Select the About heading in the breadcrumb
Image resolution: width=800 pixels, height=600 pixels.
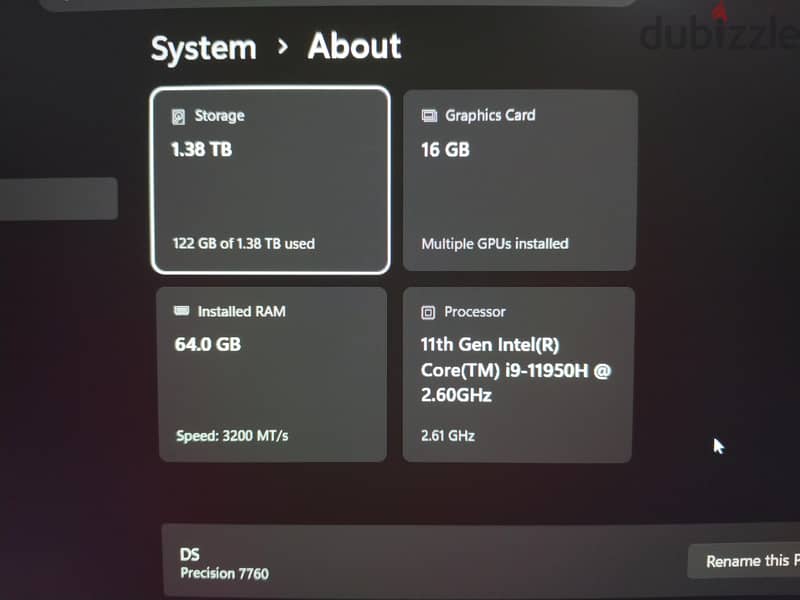coord(354,46)
